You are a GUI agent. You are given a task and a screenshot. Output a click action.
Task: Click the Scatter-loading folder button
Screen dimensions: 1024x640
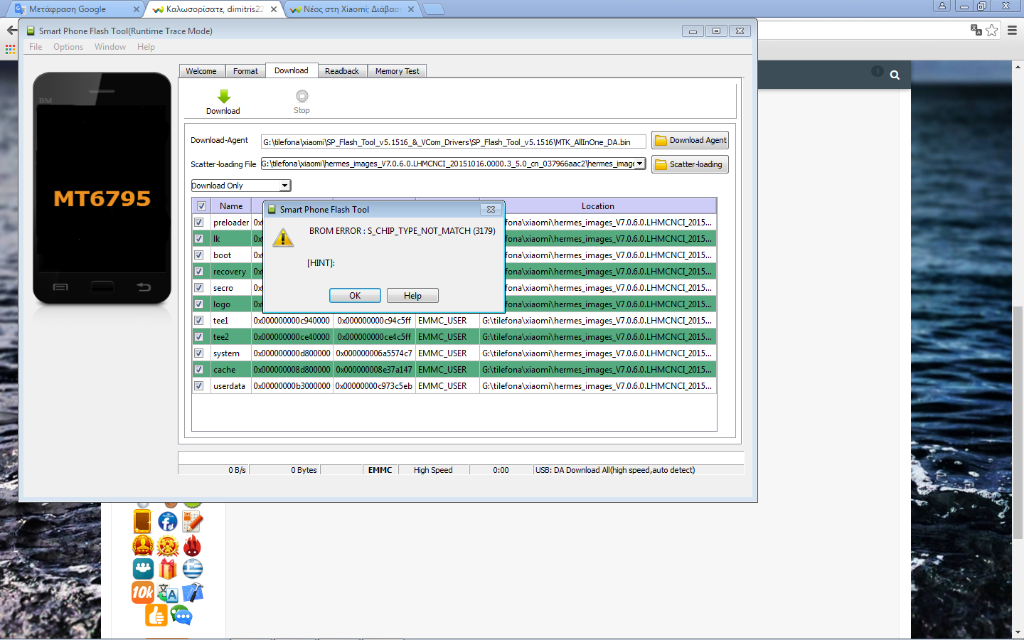690,164
